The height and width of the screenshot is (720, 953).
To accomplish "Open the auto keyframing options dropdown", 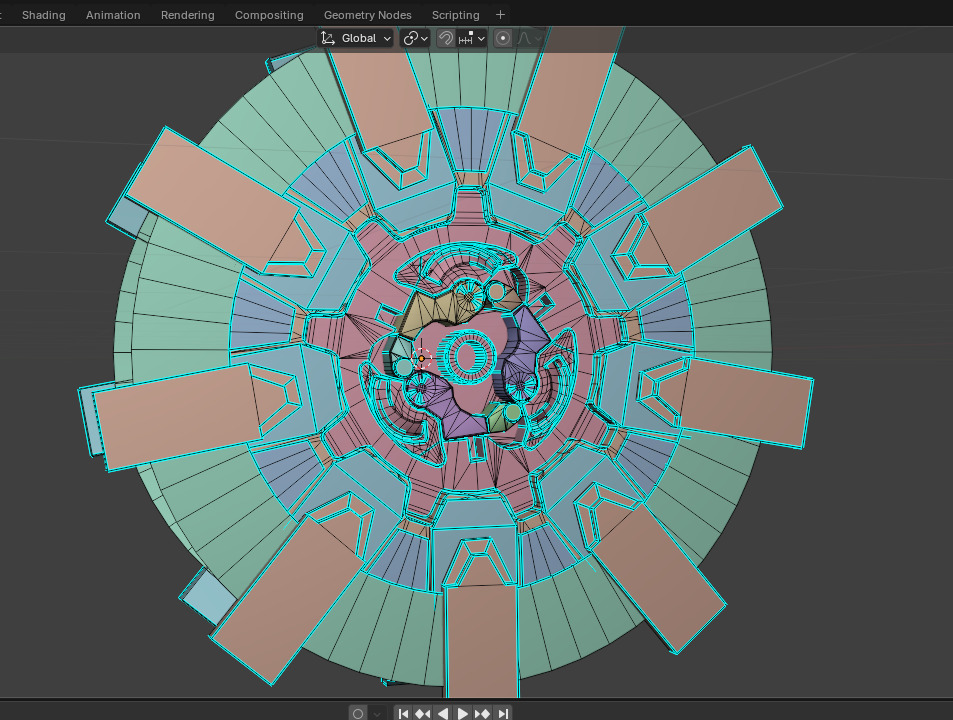I will [x=377, y=713].
